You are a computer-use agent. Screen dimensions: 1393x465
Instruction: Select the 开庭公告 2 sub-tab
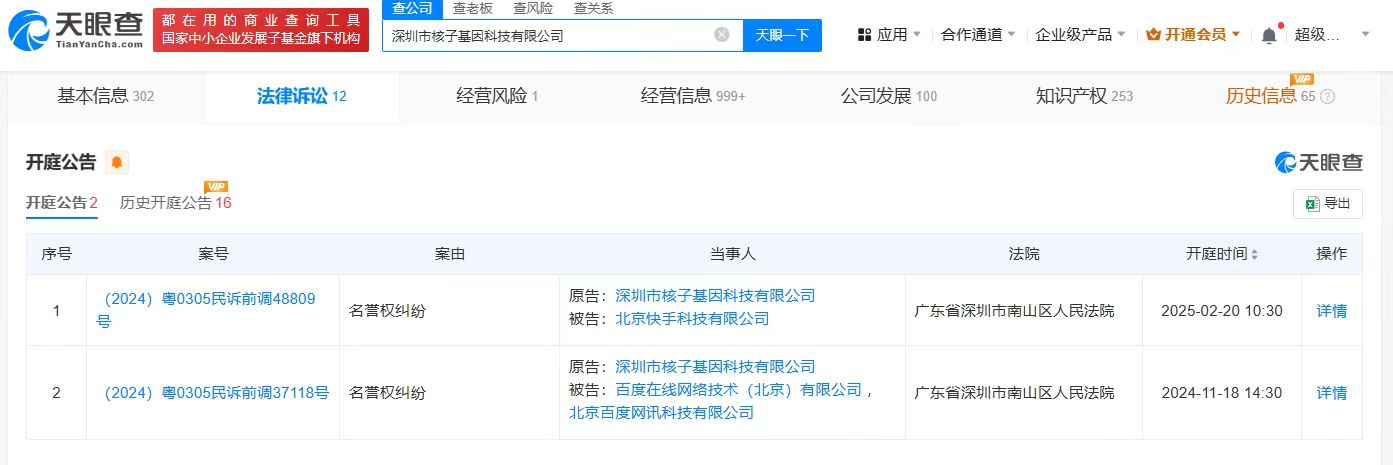[x=61, y=203]
